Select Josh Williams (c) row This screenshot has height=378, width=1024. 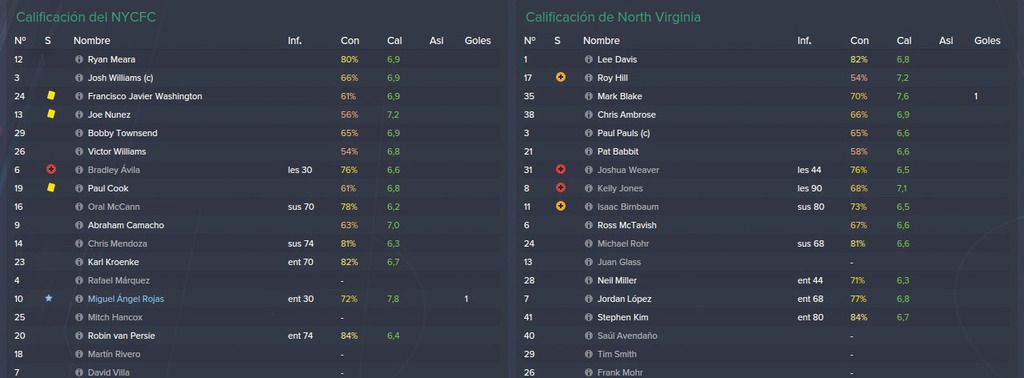tap(256, 78)
